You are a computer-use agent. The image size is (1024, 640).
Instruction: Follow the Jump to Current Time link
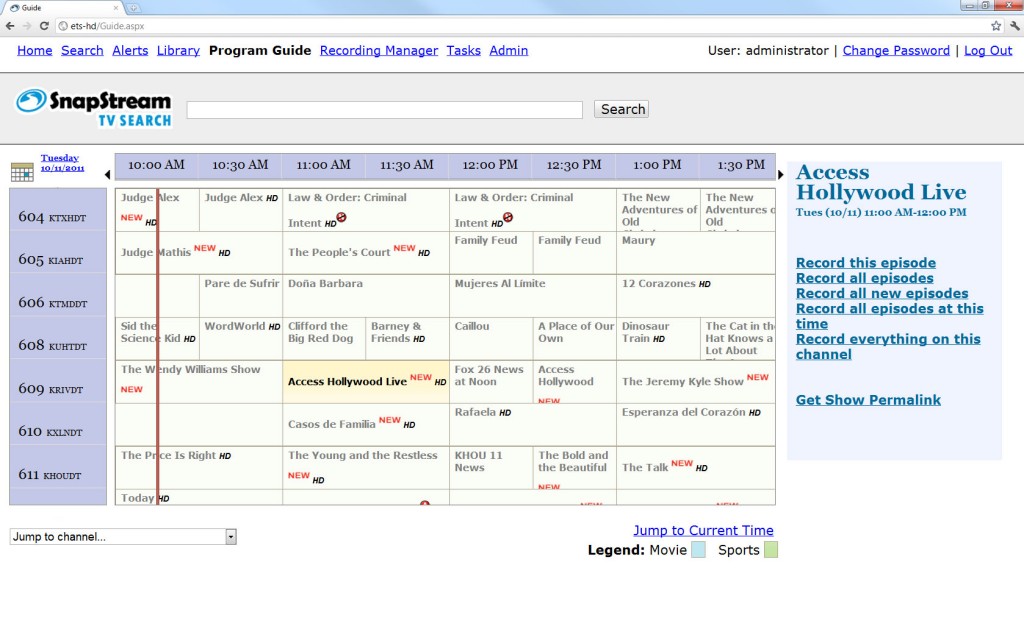(x=703, y=530)
